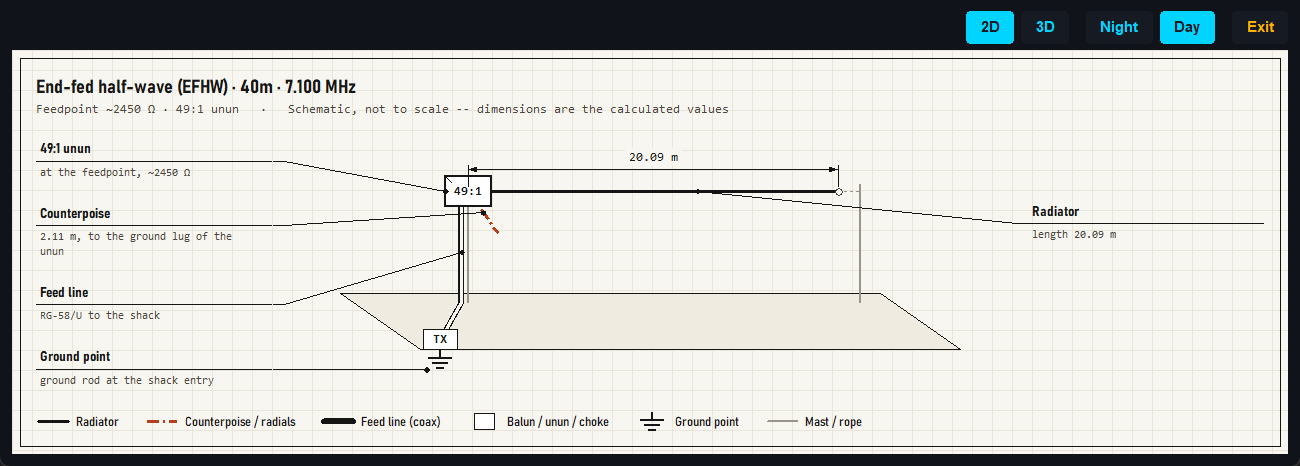Click 'Feed line (coax)' legend label
This screenshot has height=466, width=1300.
pos(401,422)
